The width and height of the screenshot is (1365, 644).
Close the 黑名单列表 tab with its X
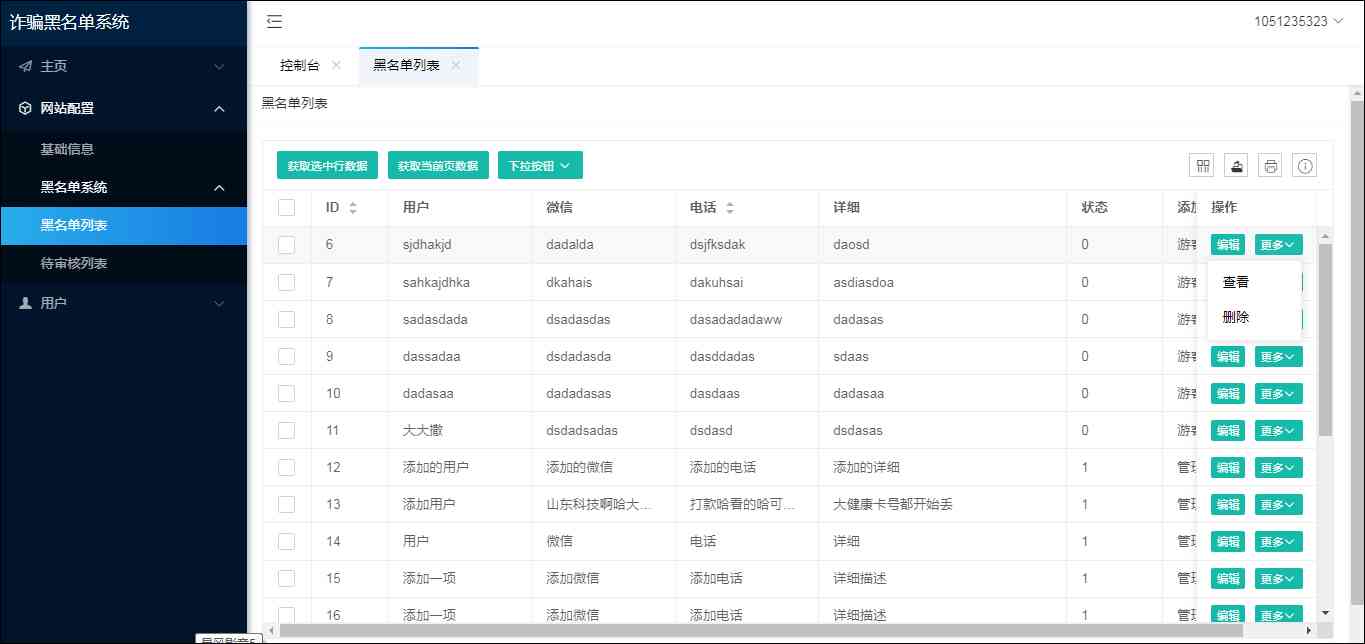pos(456,65)
